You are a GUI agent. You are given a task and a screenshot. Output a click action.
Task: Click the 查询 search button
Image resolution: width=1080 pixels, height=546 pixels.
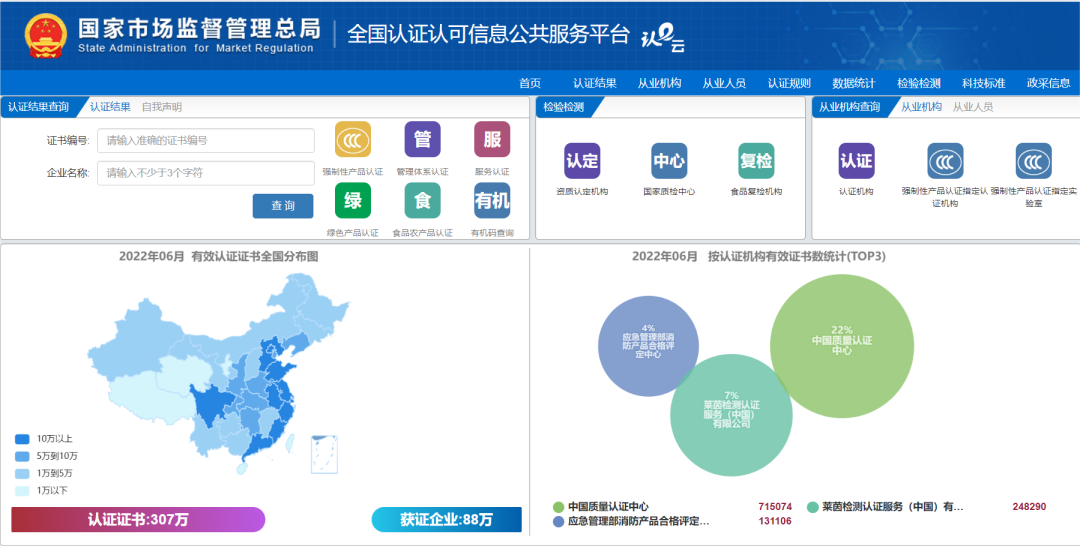coord(283,206)
